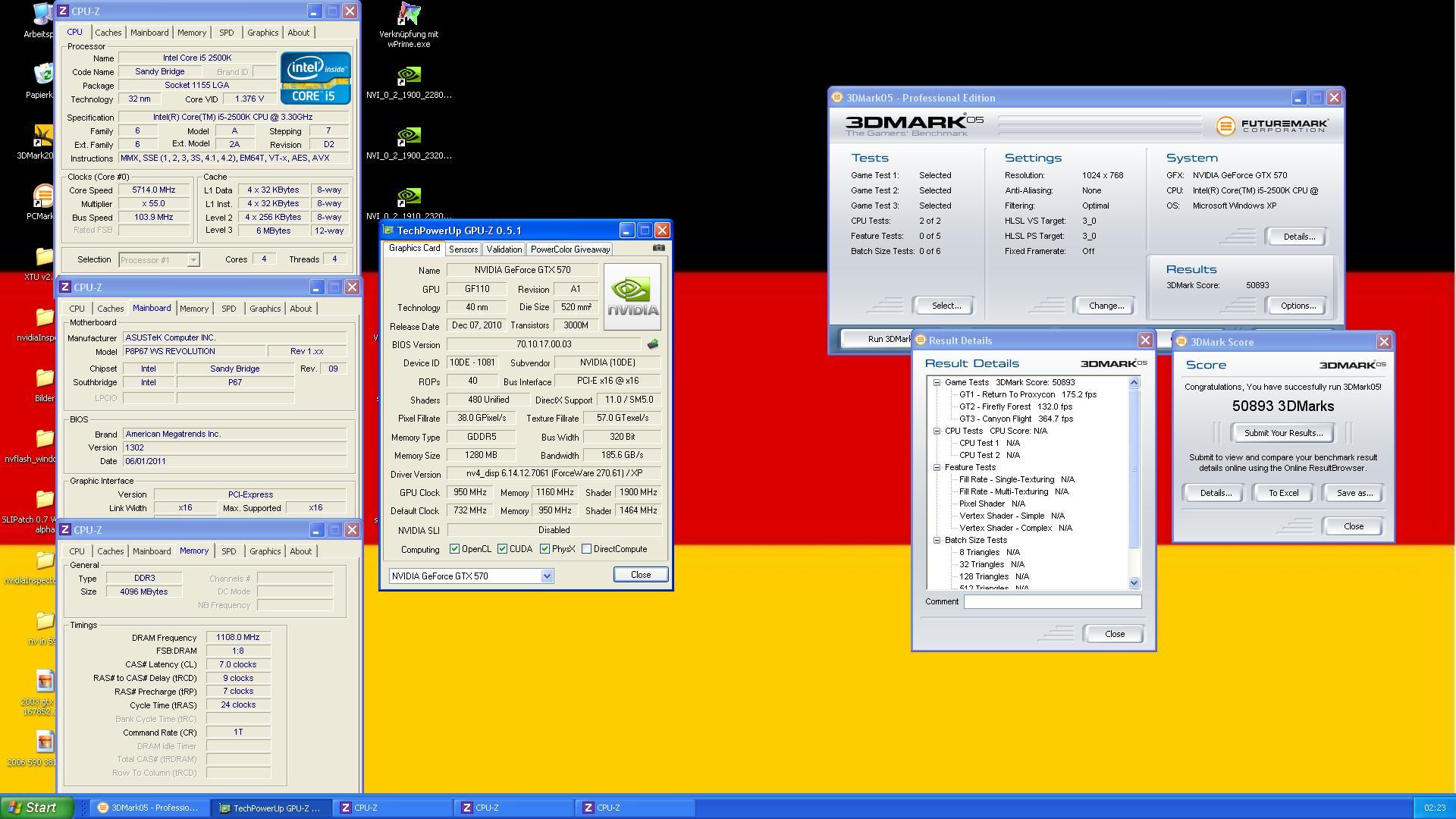This screenshot has width=1456, height=819.
Task: Select Caches tab in top CPU-Z window
Action: [108, 33]
